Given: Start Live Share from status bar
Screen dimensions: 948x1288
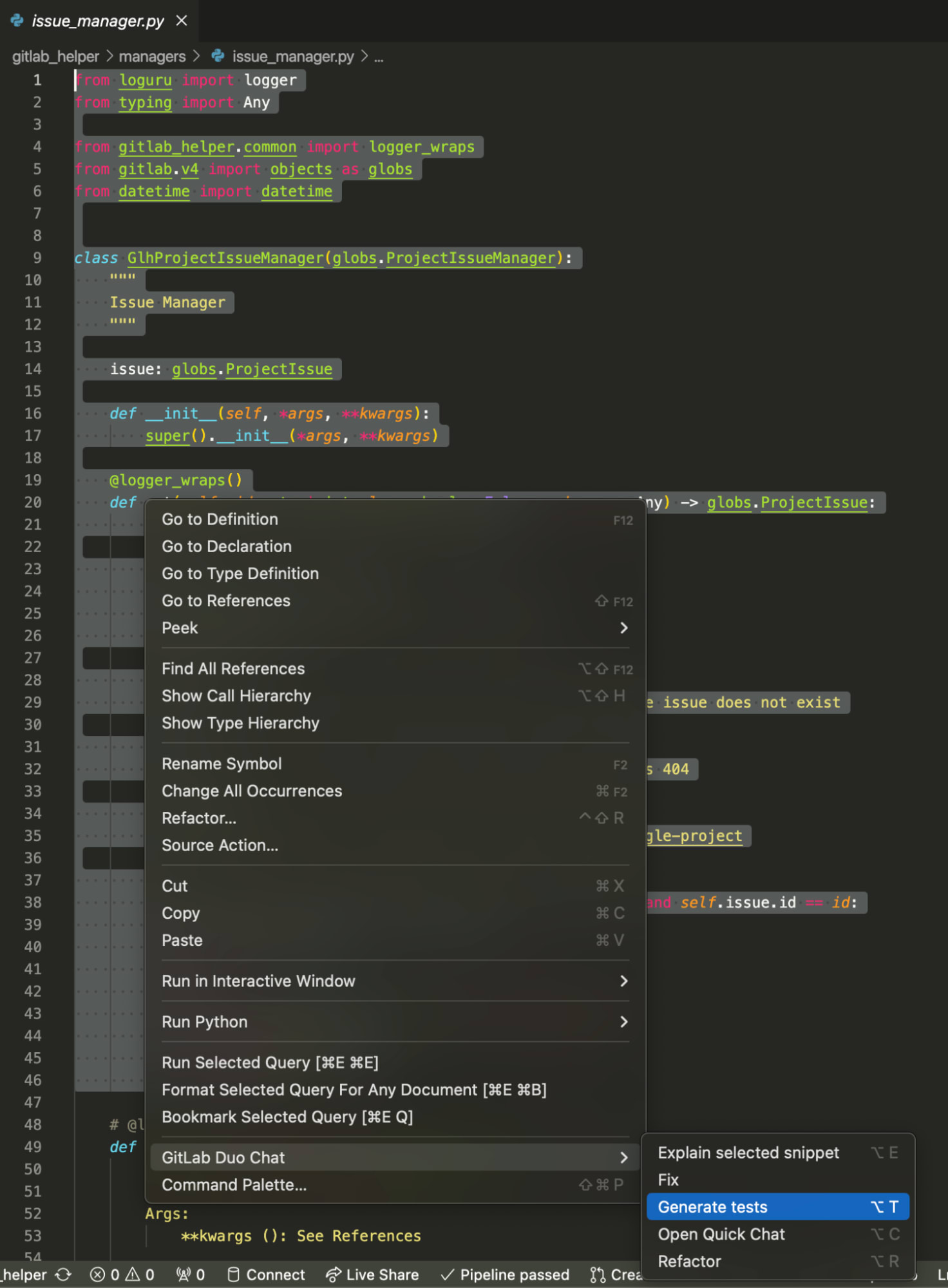Looking at the screenshot, I should (x=372, y=1274).
